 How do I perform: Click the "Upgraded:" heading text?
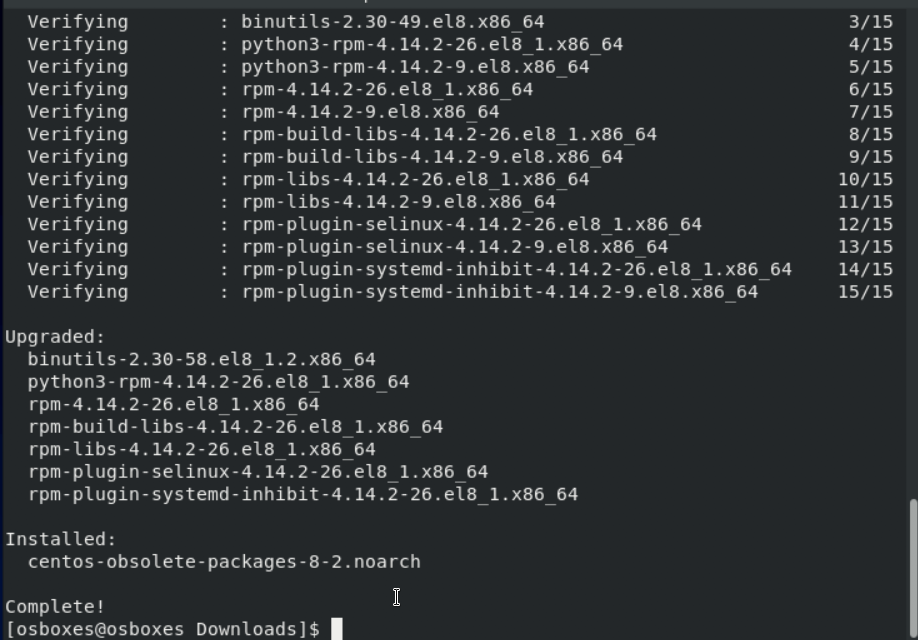tap(55, 337)
